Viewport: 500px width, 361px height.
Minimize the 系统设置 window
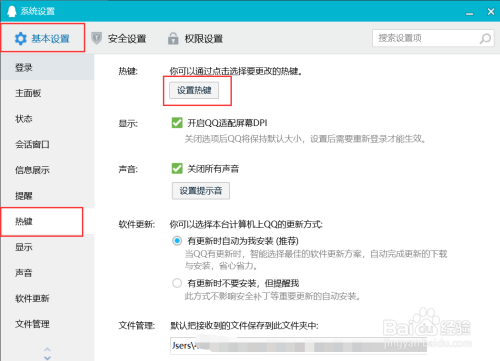pos(470,13)
